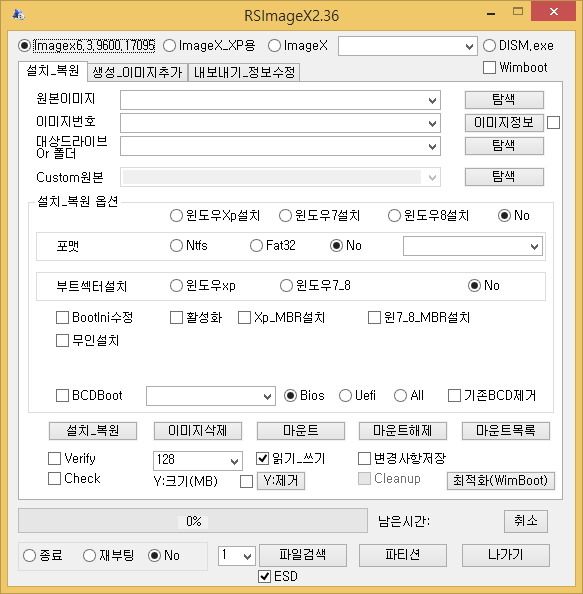Click the 나가기 exit button
The image size is (583, 594).
(x=506, y=555)
